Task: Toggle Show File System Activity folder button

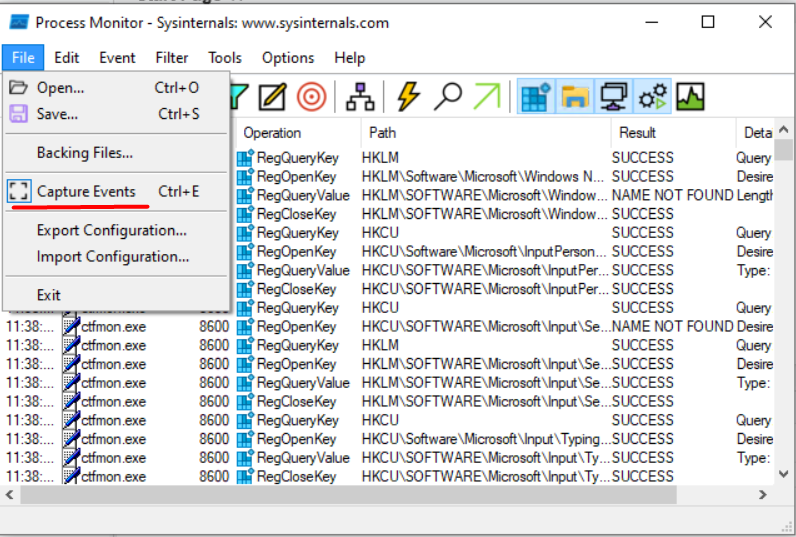Action: coord(575,96)
